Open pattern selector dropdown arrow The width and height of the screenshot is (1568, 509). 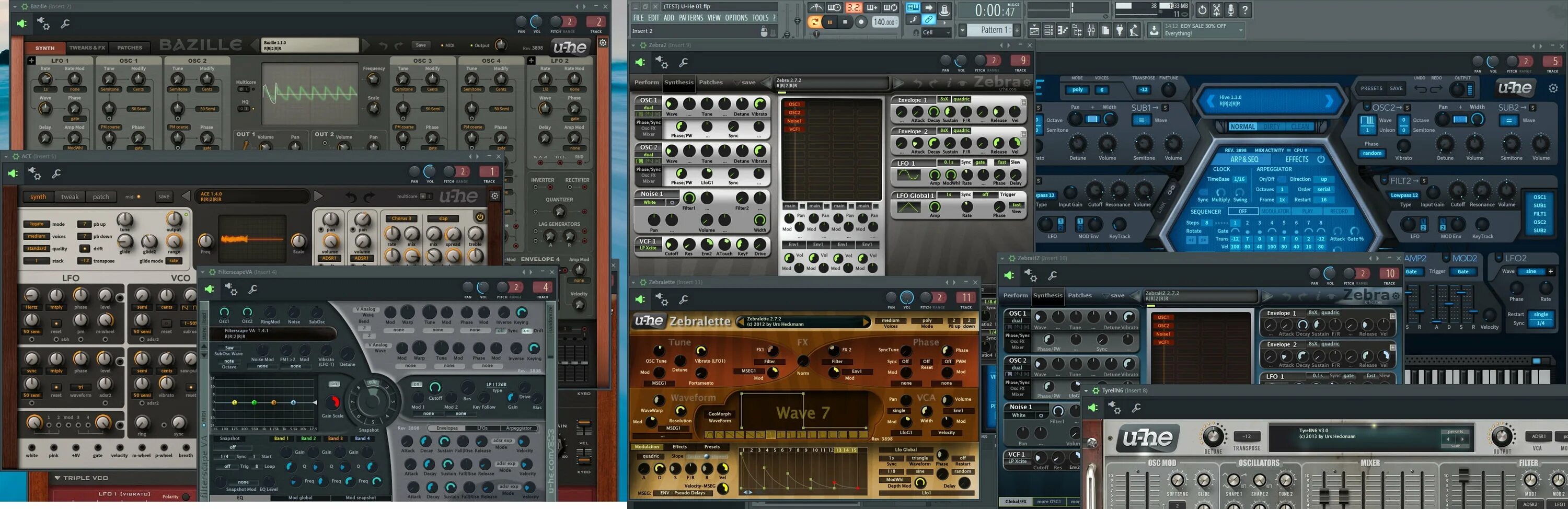click(963, 30)
